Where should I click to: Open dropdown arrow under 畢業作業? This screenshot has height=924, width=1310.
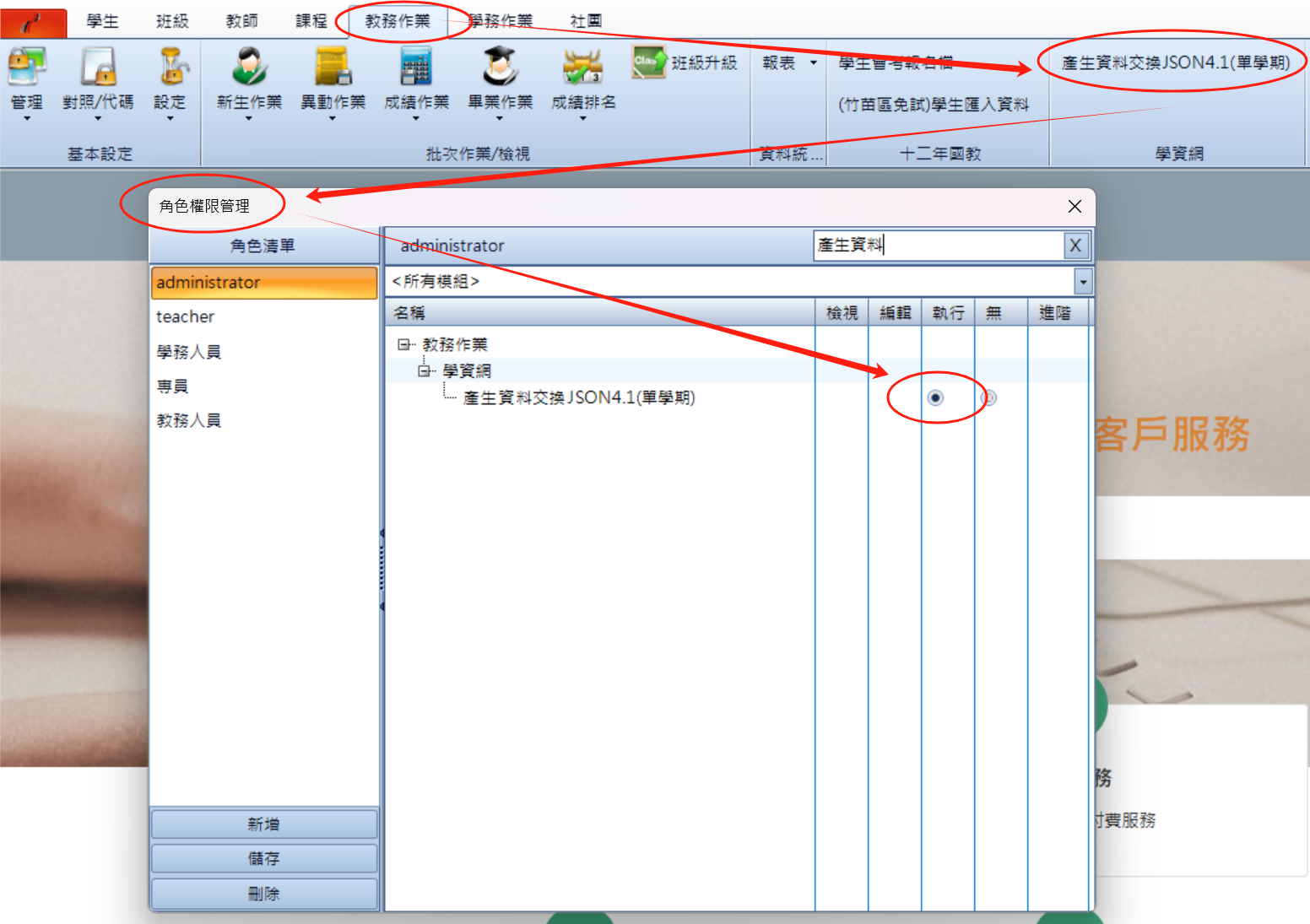(500, 118)
